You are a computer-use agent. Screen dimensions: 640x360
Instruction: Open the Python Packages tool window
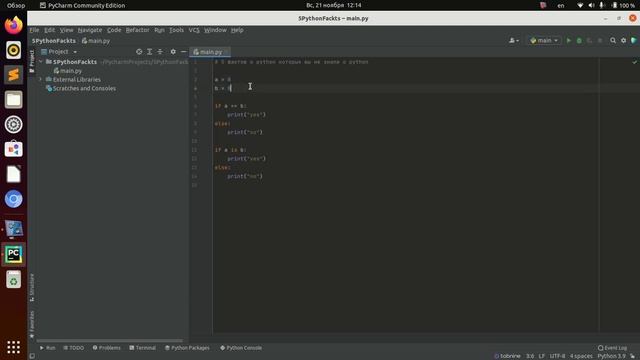coord(187,348)
